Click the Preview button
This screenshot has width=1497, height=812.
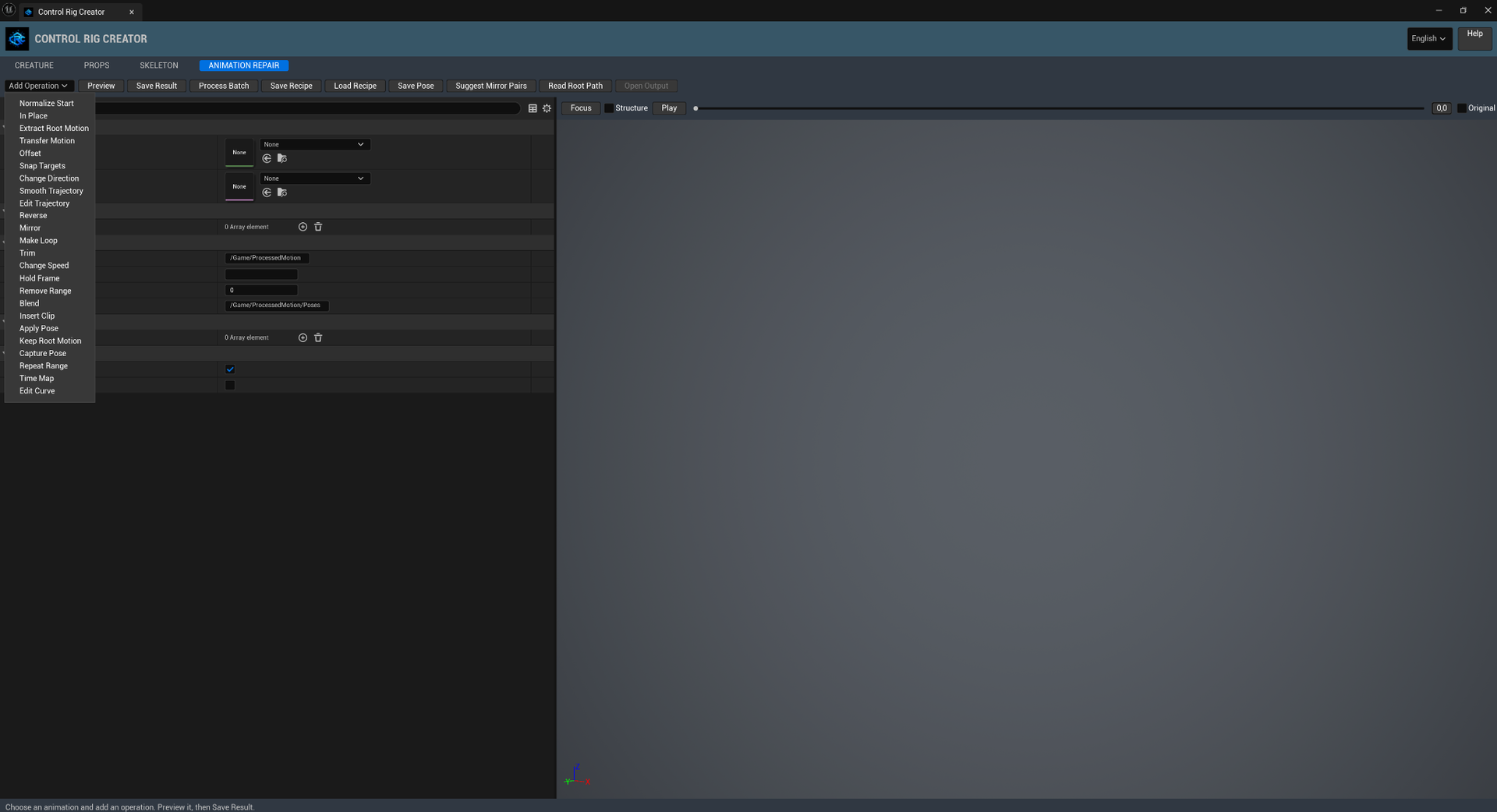point(101,86)
